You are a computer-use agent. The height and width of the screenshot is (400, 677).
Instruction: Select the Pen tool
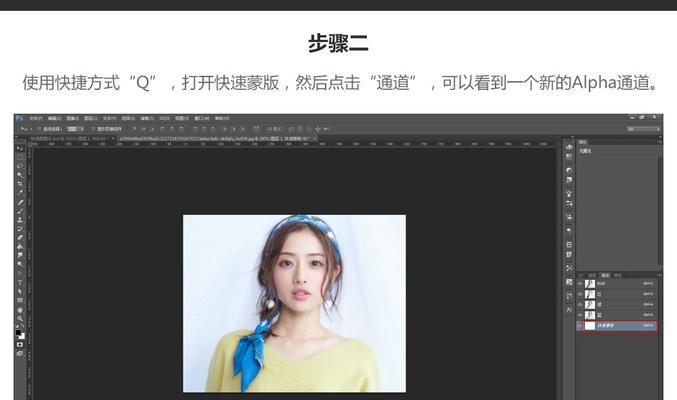pos(20,273)
